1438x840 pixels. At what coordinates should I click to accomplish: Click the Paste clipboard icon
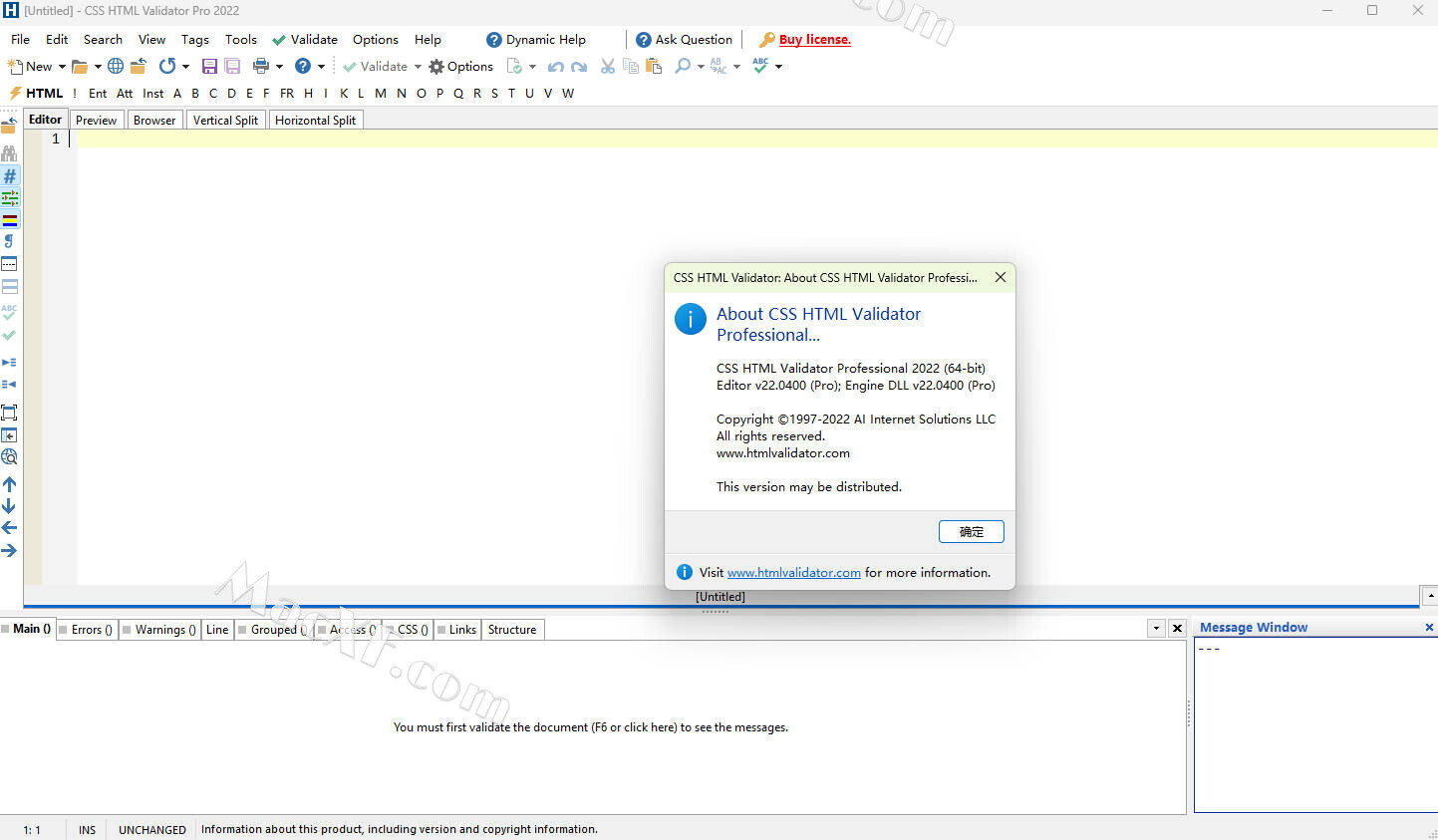pos(654,67)
